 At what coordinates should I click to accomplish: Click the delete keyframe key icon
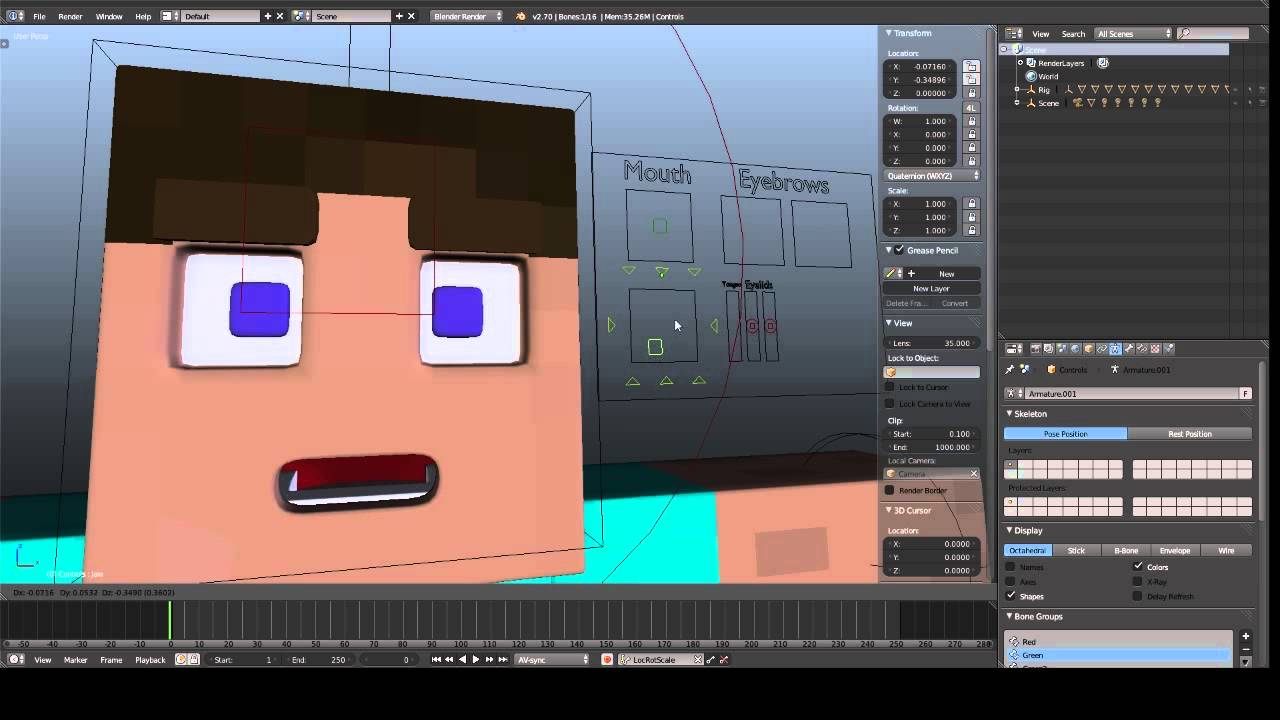point(724,660)
